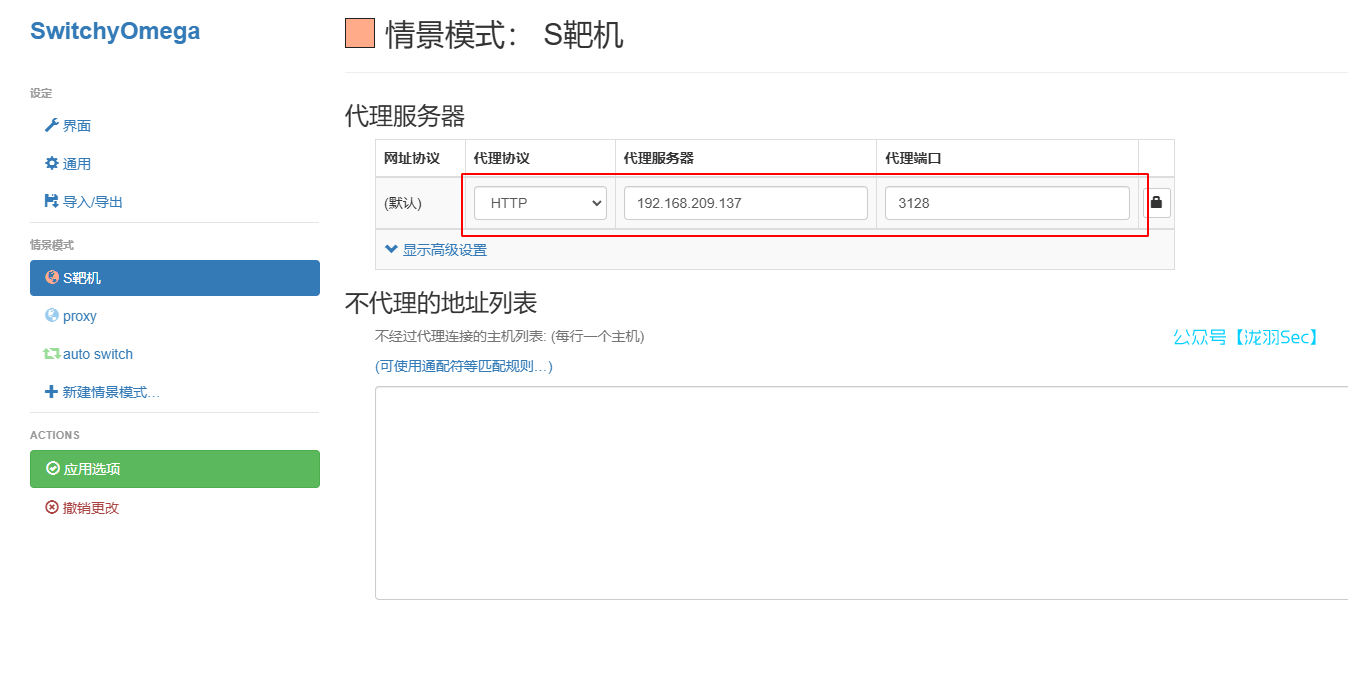Image resolution: width=1348 pixels, height=673 pixels.
Task: Click the gear icon beside 通用
Action: [x=52, y=163]
